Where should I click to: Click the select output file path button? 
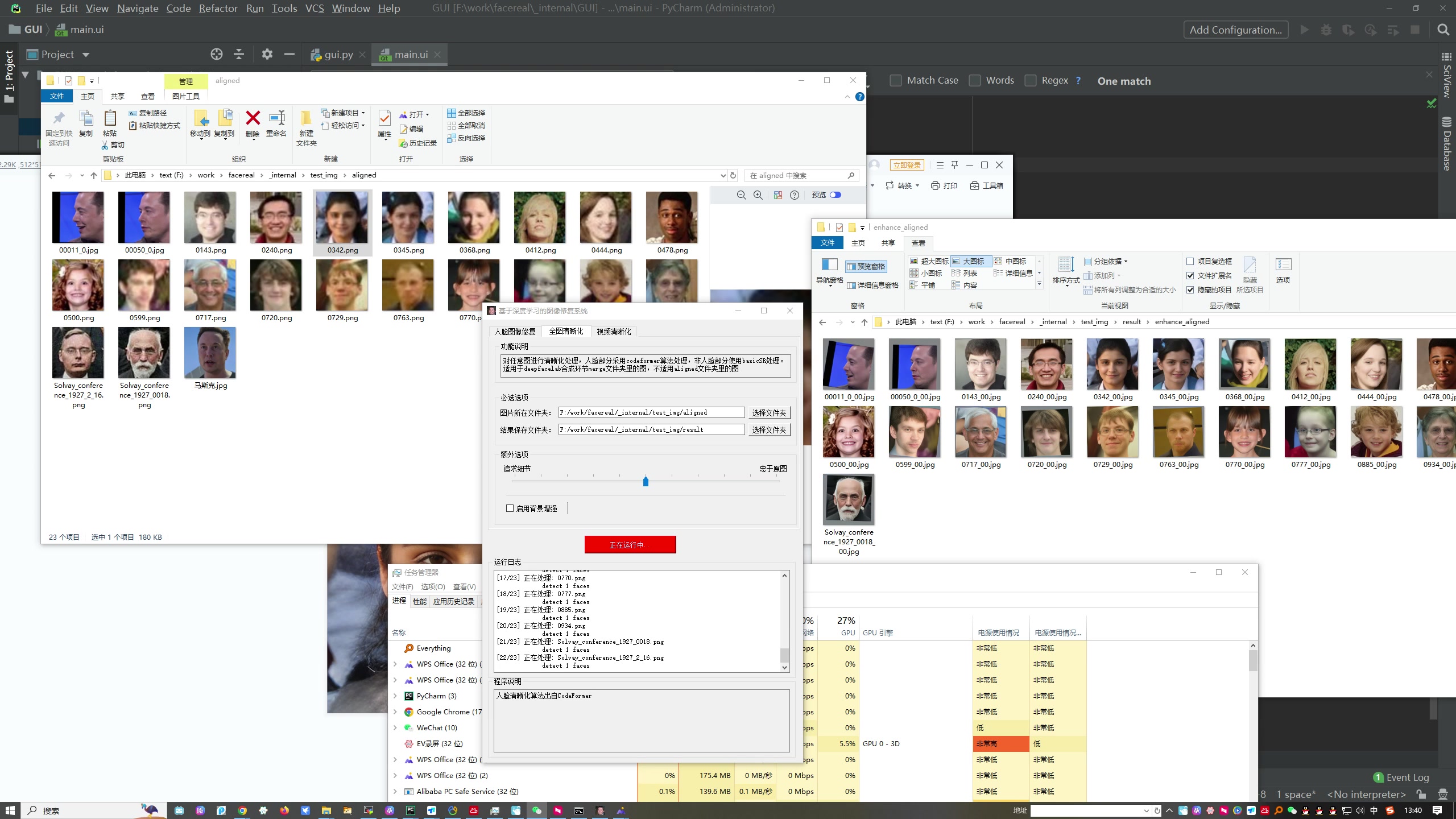(769, 429)
